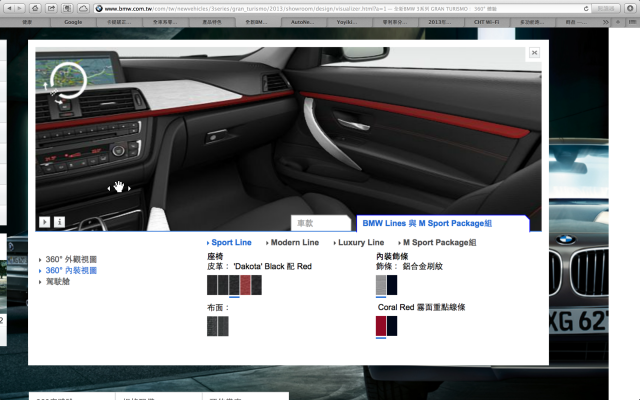Open the Yoyiki... bookmark
The width and height of the screenshot is (640, 400).
coord(347,22)
